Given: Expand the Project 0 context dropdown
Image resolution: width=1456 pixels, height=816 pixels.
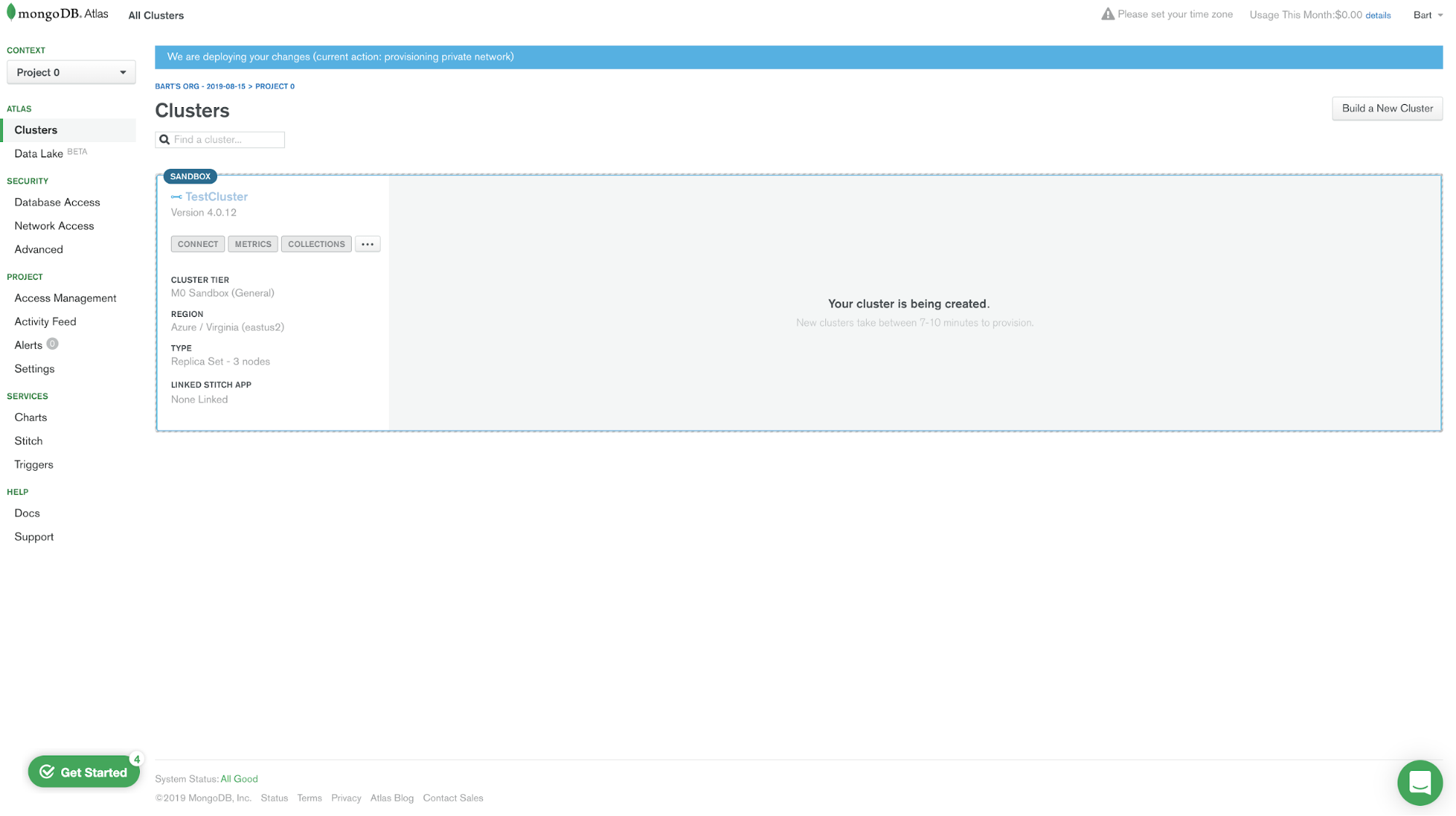Looking at the screenshot, I should point(71,72).
